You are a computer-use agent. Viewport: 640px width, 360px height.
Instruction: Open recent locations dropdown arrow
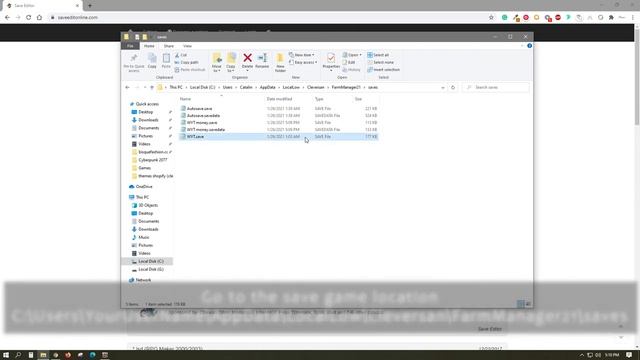145,87
